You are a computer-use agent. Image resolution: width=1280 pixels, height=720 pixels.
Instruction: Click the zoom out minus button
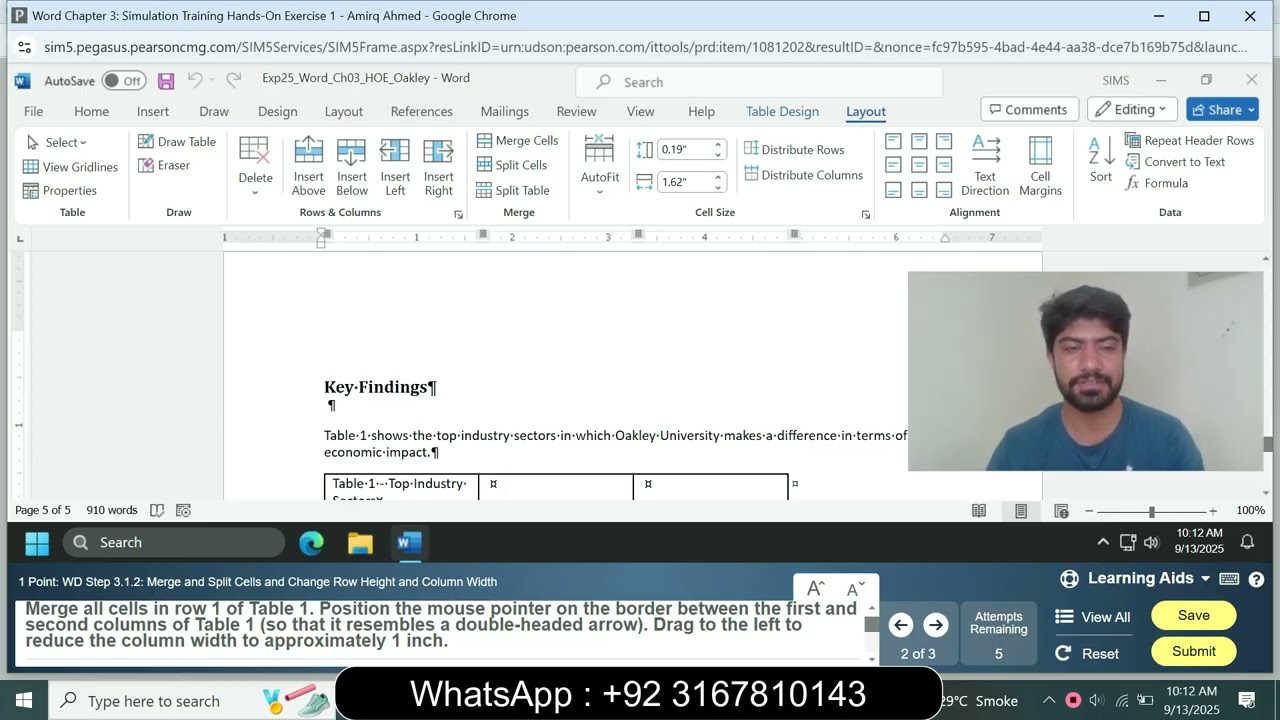[1089, 511]
